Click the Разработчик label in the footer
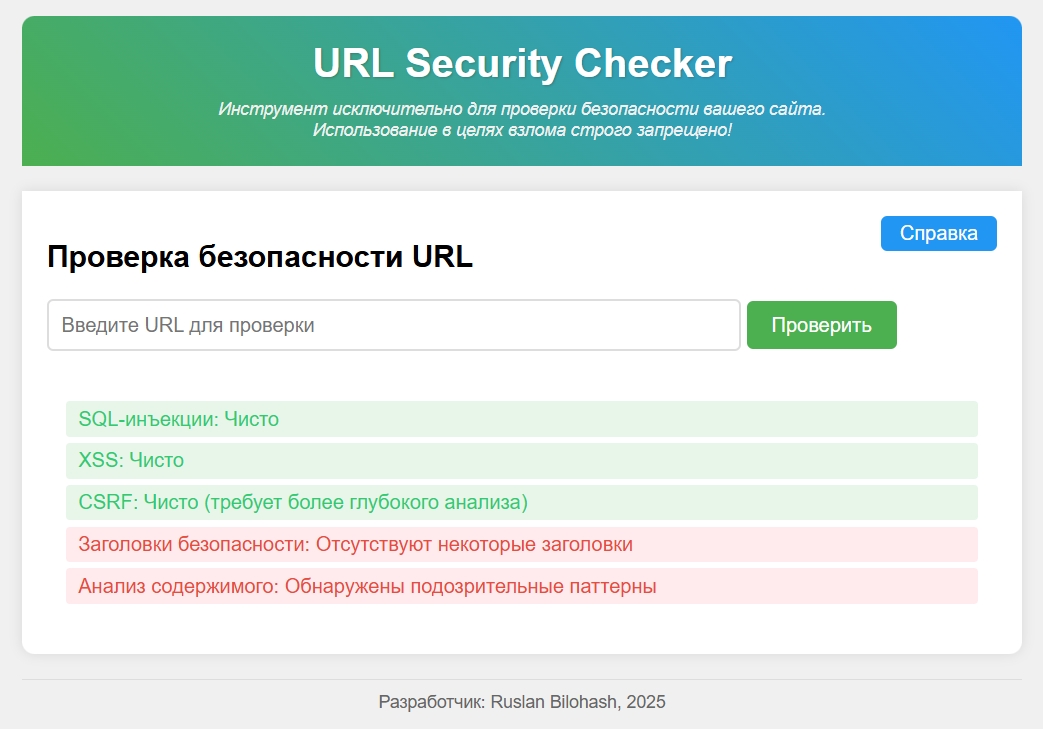Image resolution: width=1043 pixels, height=729 pixels. pyautogui.click(x=430, y=702)
